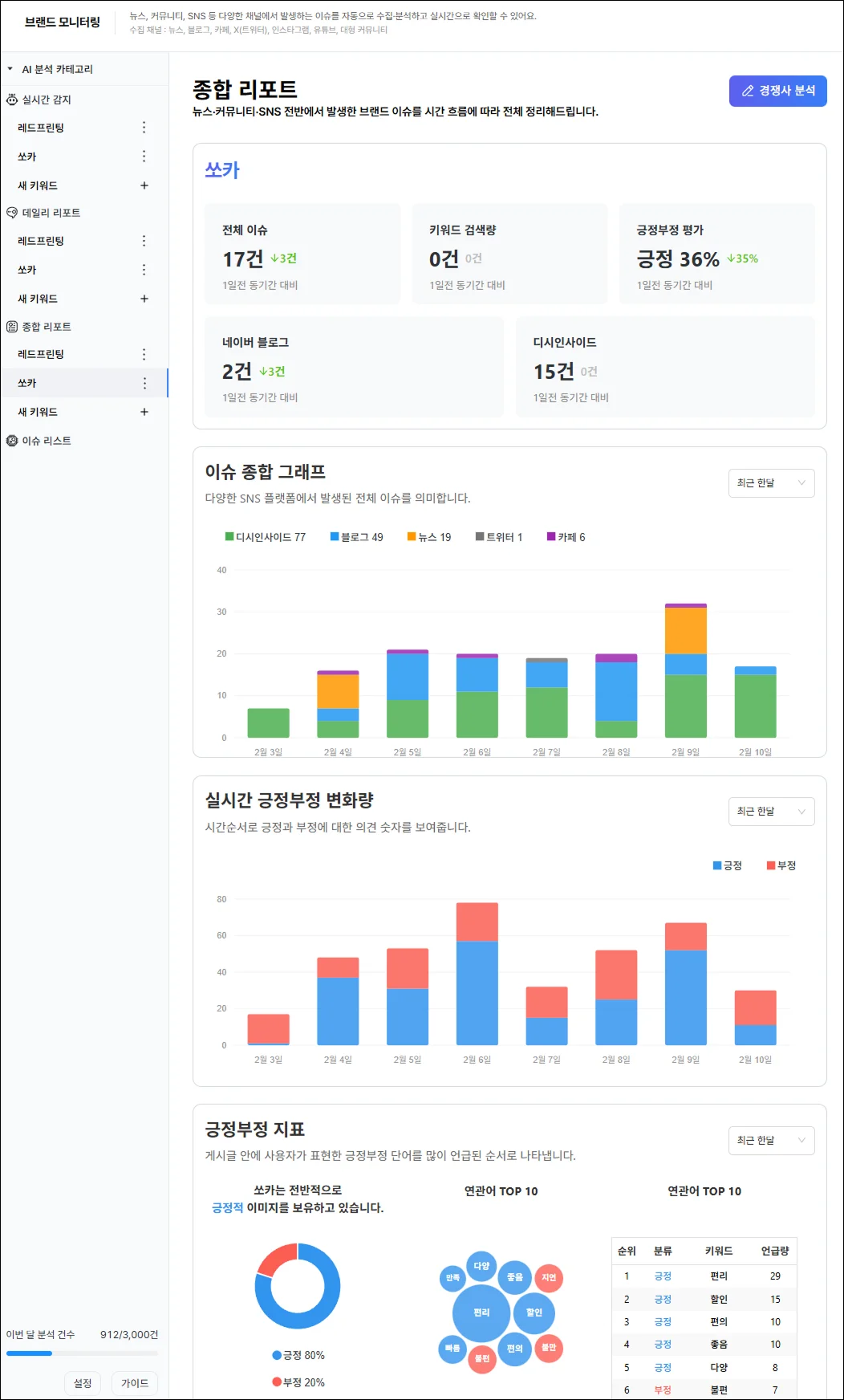844x1400 pixels.
Task: Click the 실시간 감지 radar icon
Action: [12, 100]
